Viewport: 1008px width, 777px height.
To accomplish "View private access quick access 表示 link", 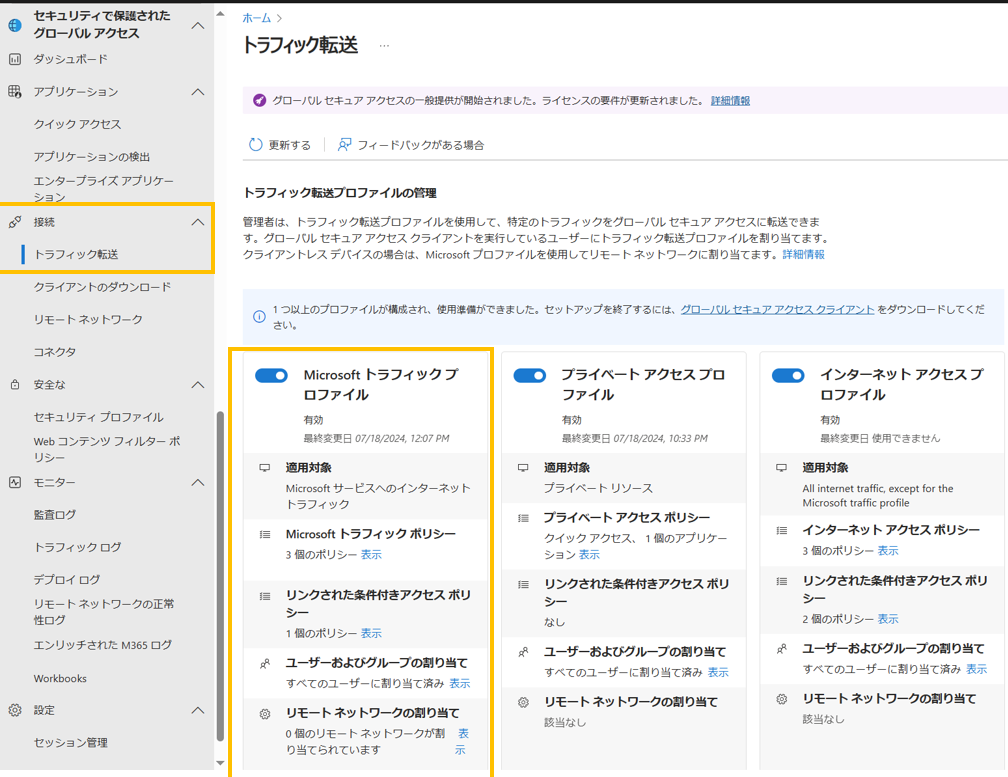I will click(589, 555).
